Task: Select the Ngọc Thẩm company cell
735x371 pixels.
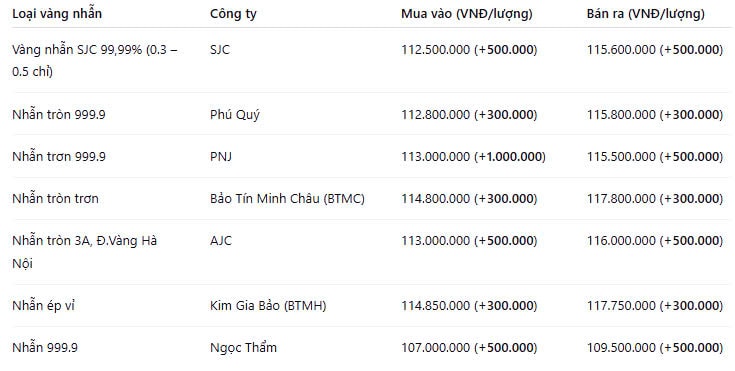Action: pyautogui.click(x=243, y=348)
